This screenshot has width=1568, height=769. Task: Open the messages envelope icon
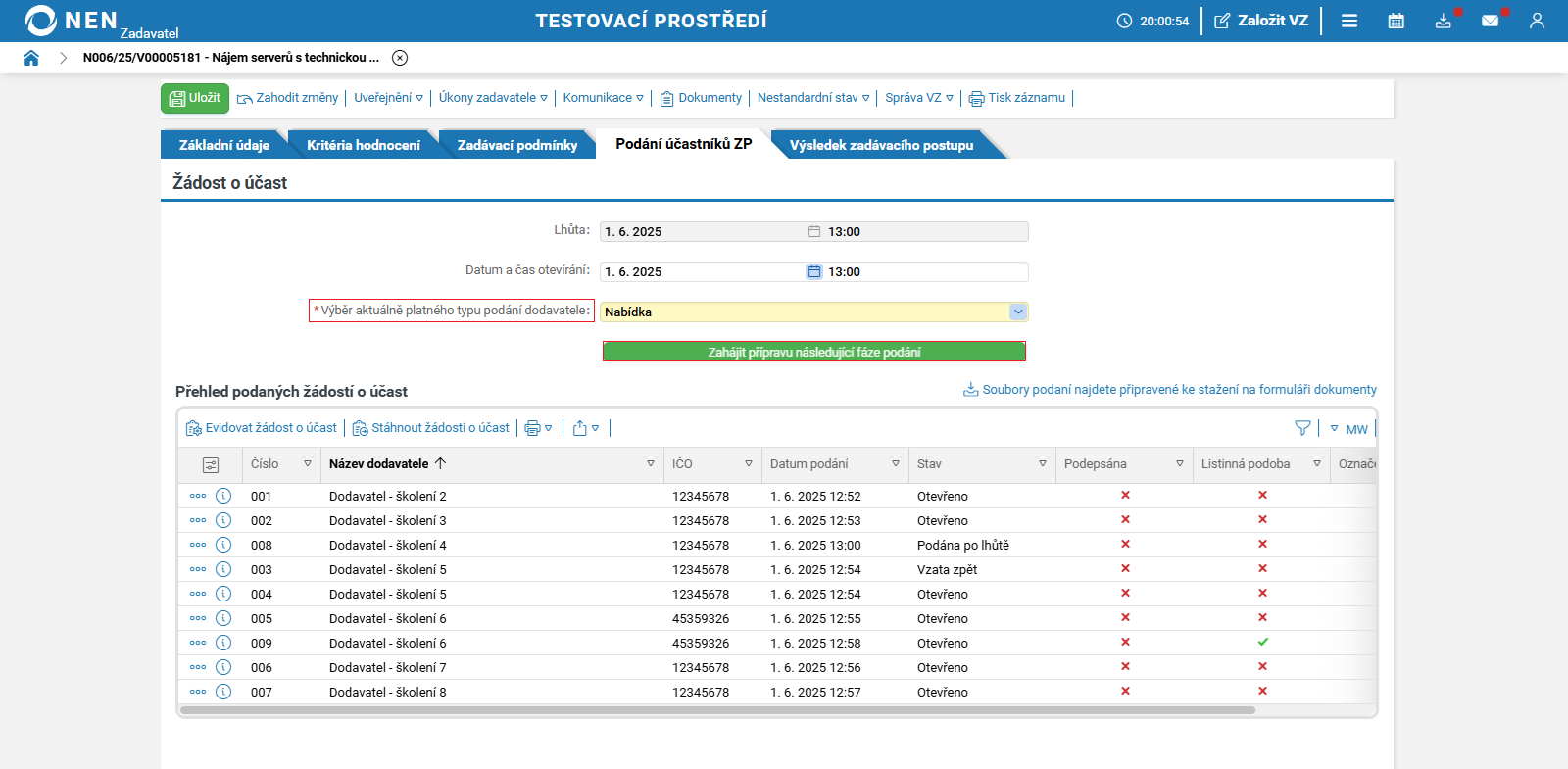click(1490, 21)
